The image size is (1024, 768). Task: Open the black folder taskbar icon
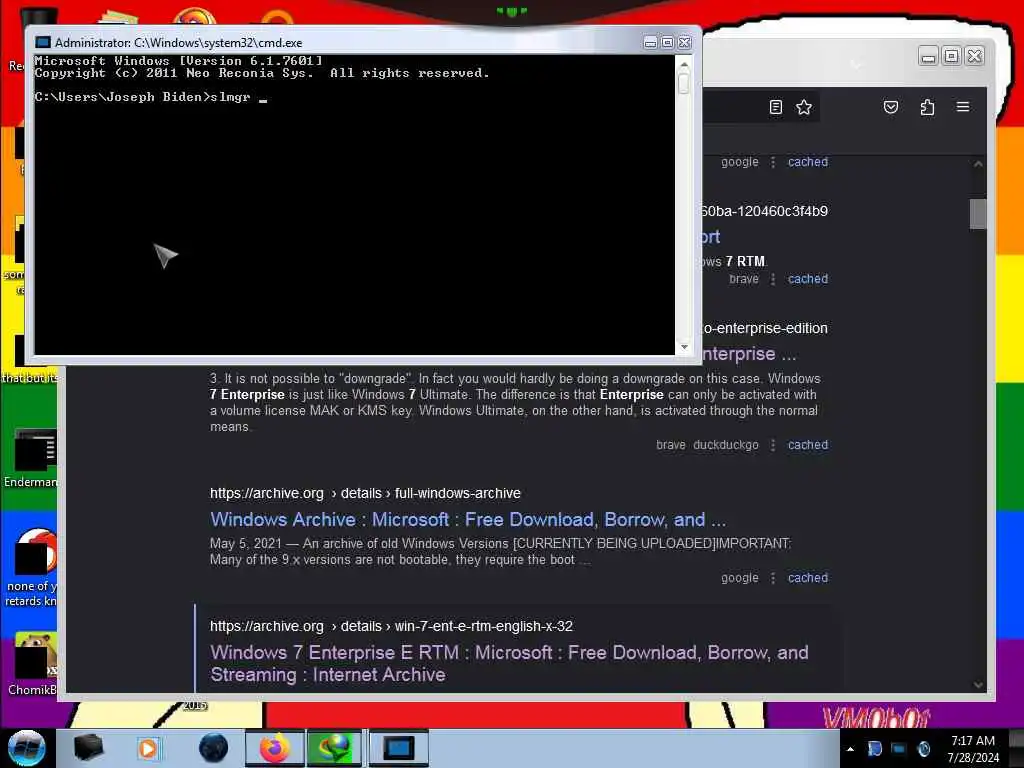88,748
